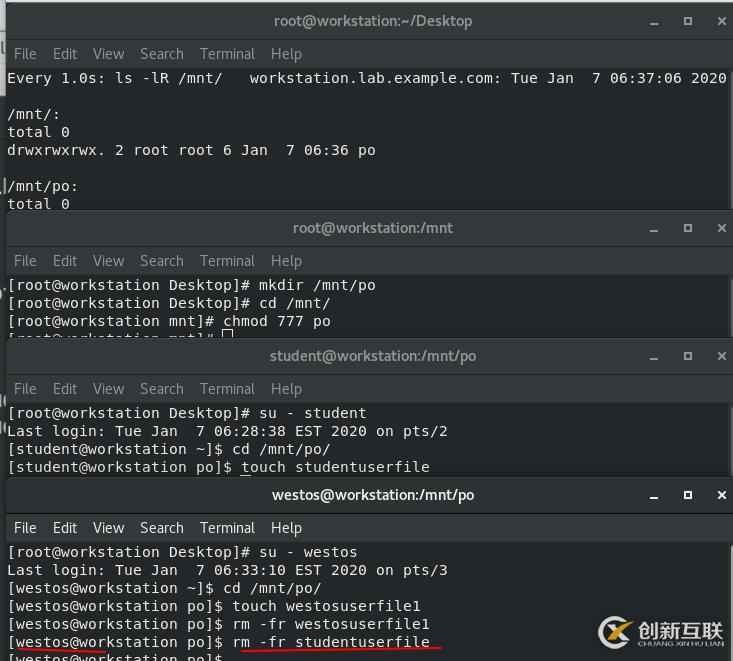Click the 'rm -fr studentuserfile' command line

(218, 642)
